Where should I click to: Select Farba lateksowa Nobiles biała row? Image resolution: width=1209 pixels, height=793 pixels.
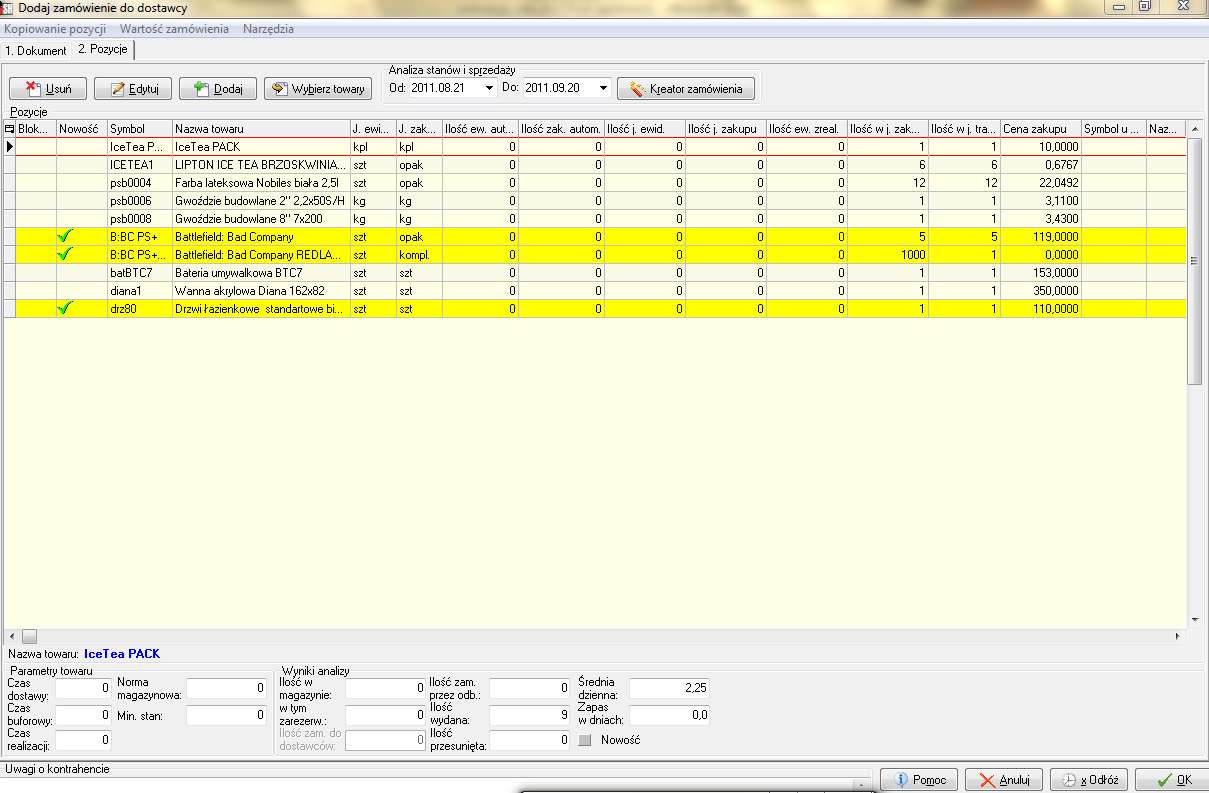(x=594, y=183)
